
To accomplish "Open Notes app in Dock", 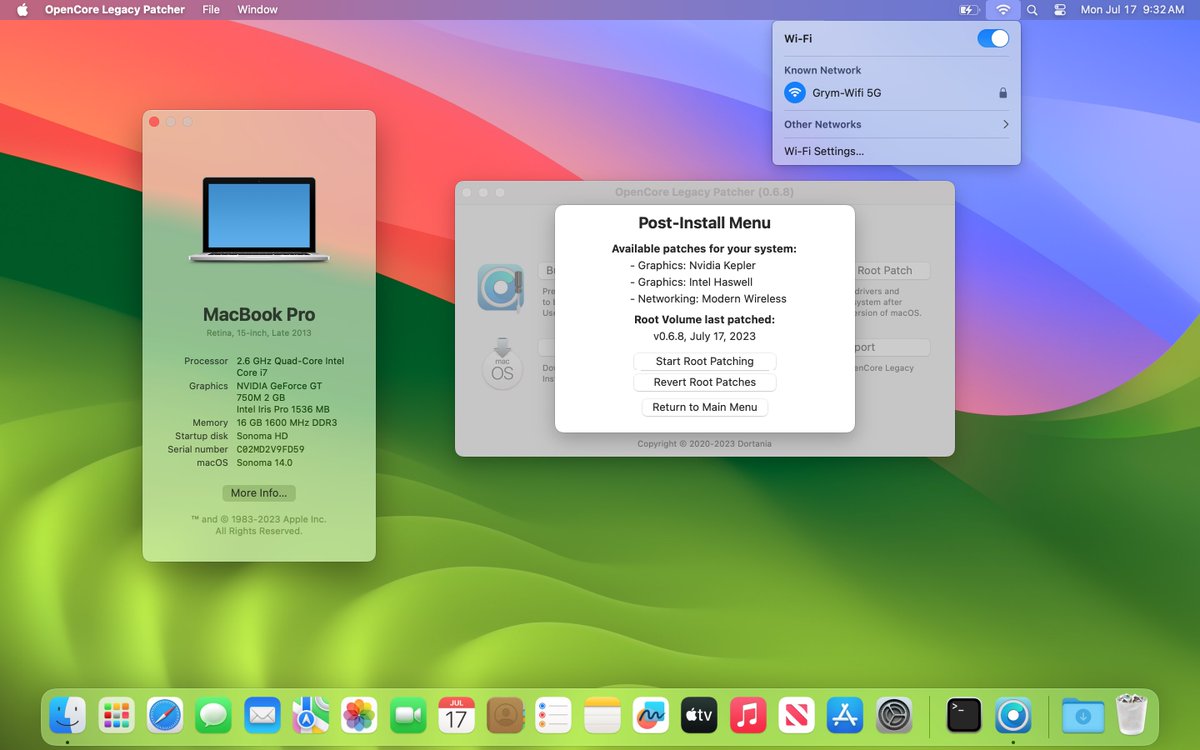I will point(602,715).
